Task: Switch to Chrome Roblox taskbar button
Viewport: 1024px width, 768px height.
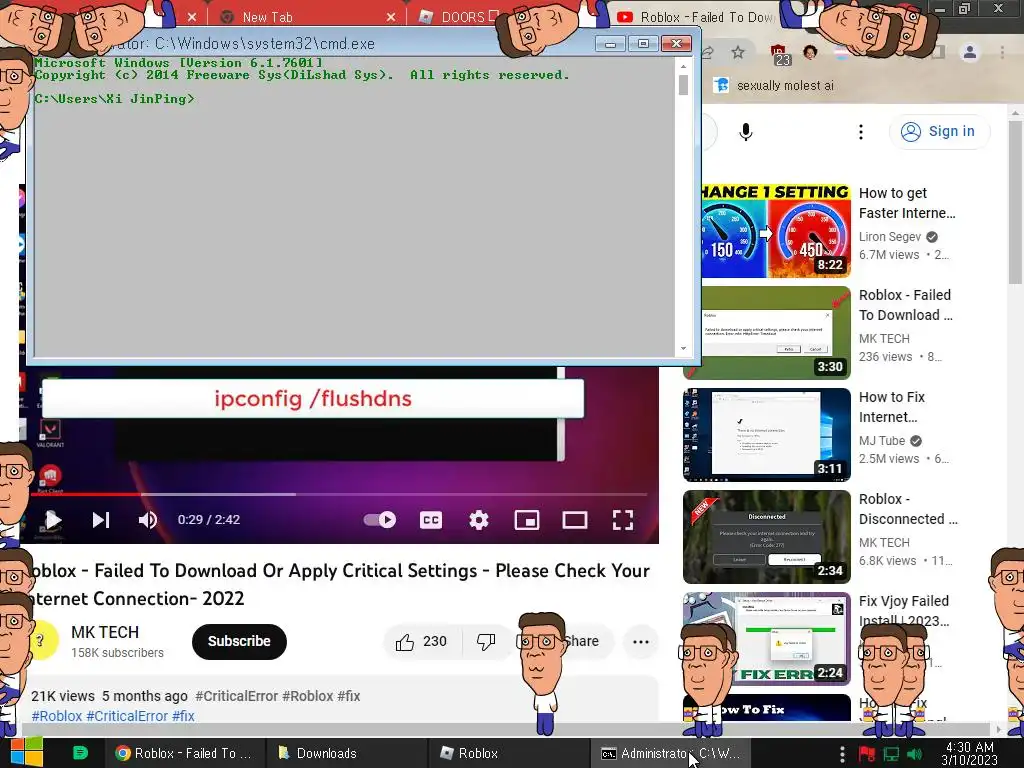Action: tap(183, 753)
